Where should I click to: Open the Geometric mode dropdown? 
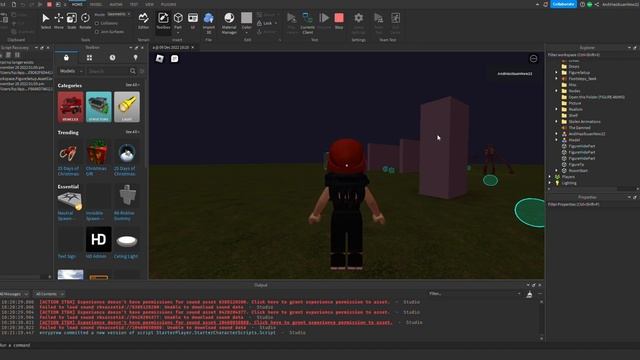click(119, 14)
